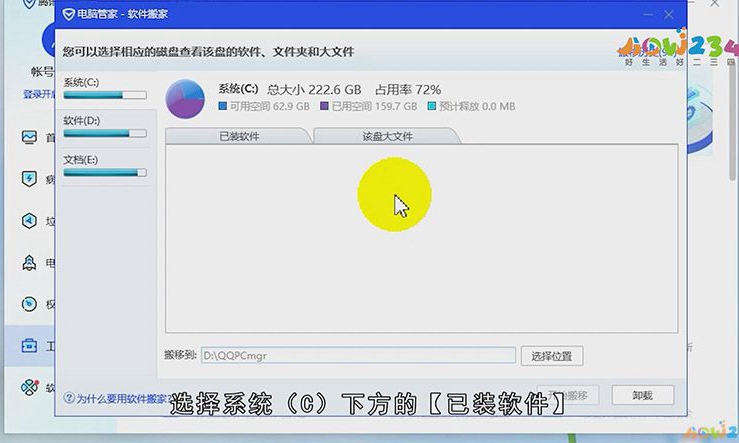
Task: Close the 软件搬家 window
Action: [669, 15]
